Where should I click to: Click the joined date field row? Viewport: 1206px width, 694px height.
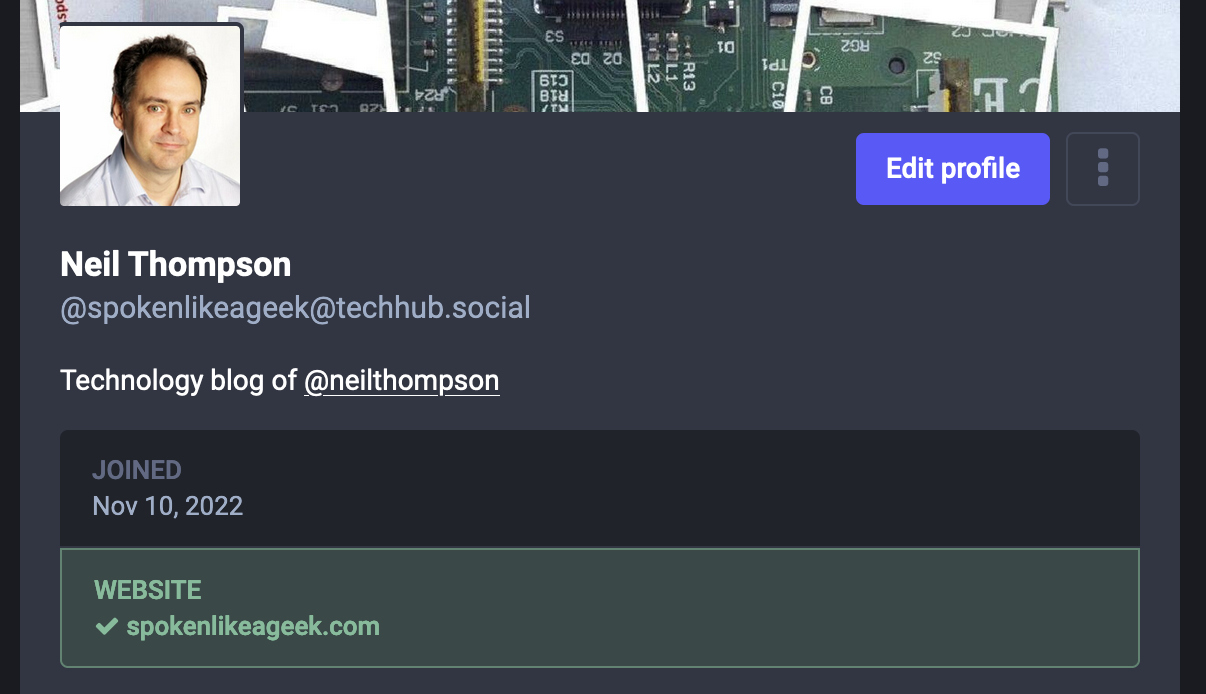(600, 489)
